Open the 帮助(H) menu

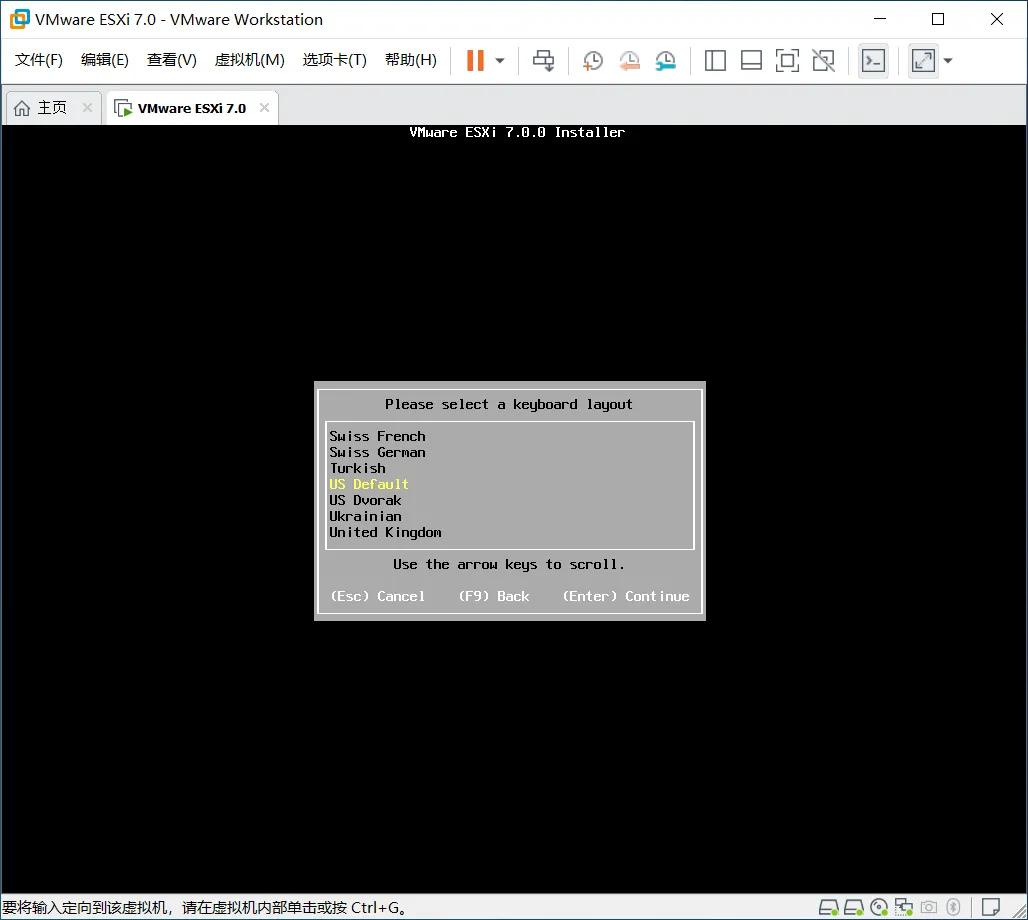410,59
